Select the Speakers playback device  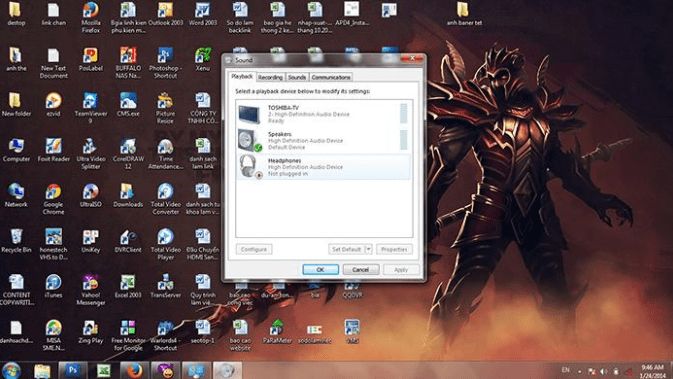322,140
